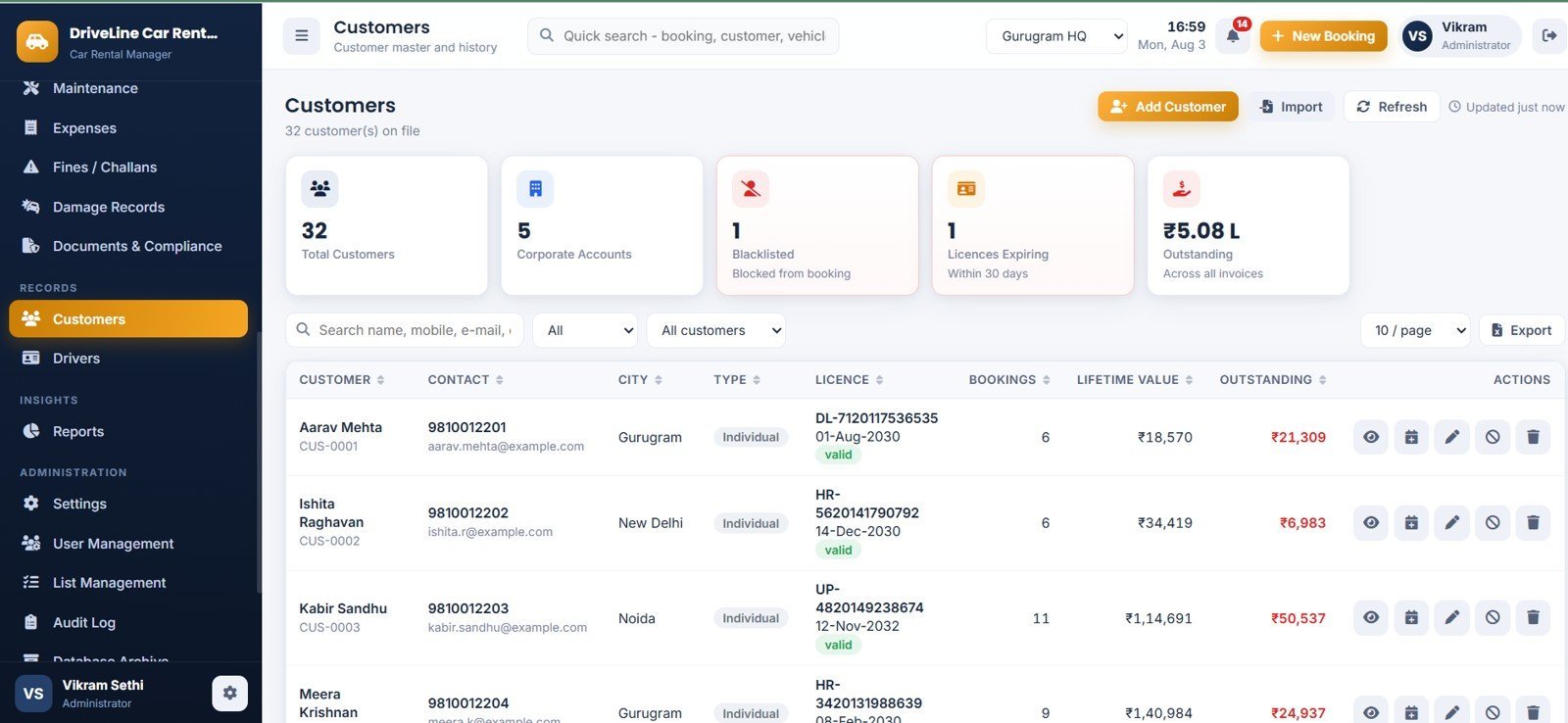Image resolution: width=1568 pixels, height=723 pixels.
Task: Click Licences Expiring ID card icon
Action: [966, 189]
